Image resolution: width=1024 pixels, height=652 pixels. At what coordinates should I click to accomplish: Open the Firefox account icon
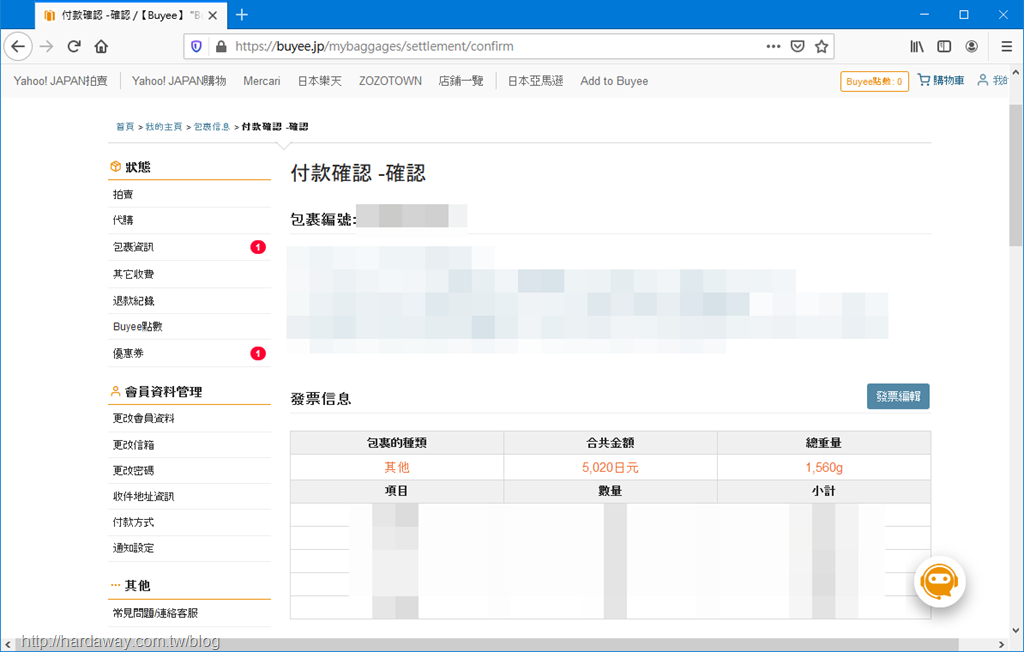coord(972,46)
